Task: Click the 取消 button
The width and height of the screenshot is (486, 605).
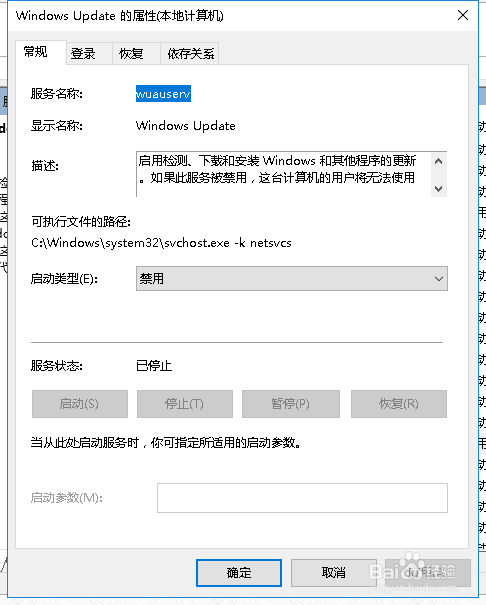Action: [x=334, y=573]
